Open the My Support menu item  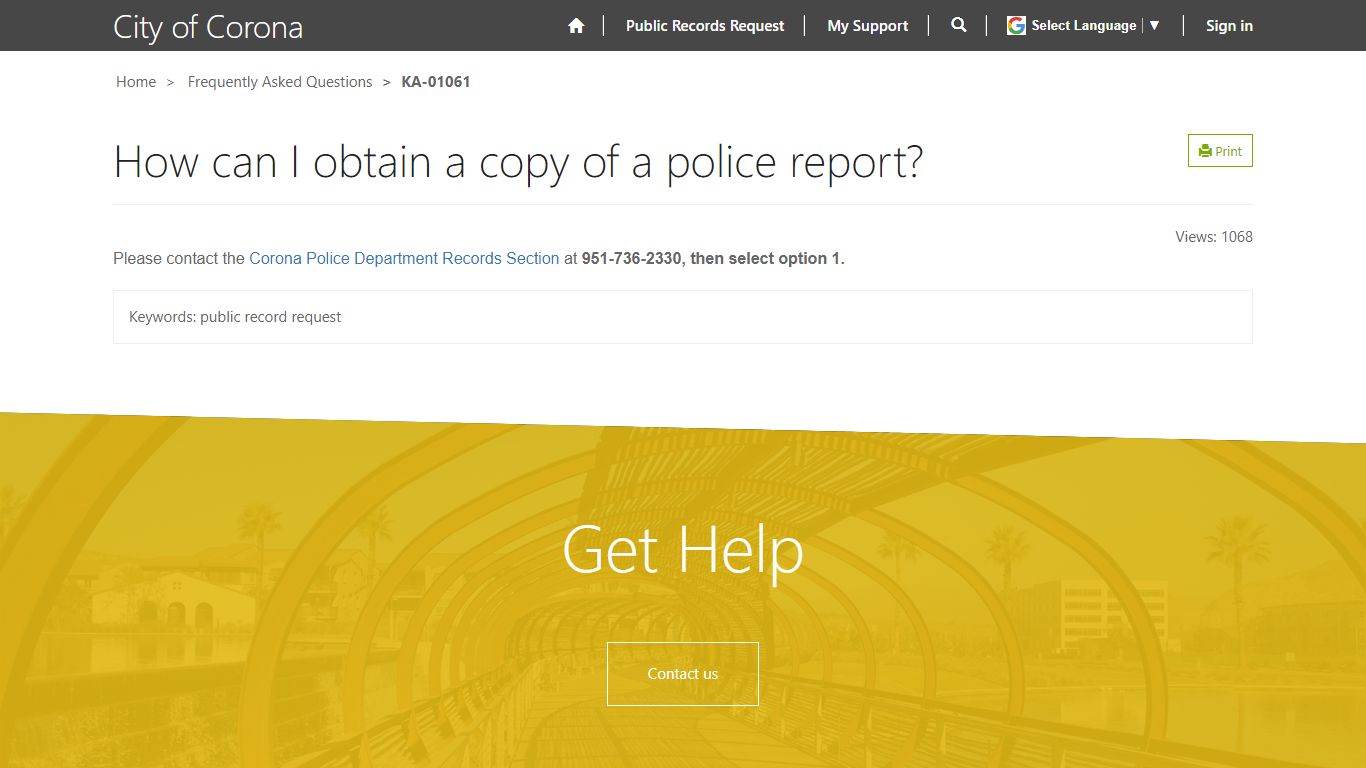[868, 26]
